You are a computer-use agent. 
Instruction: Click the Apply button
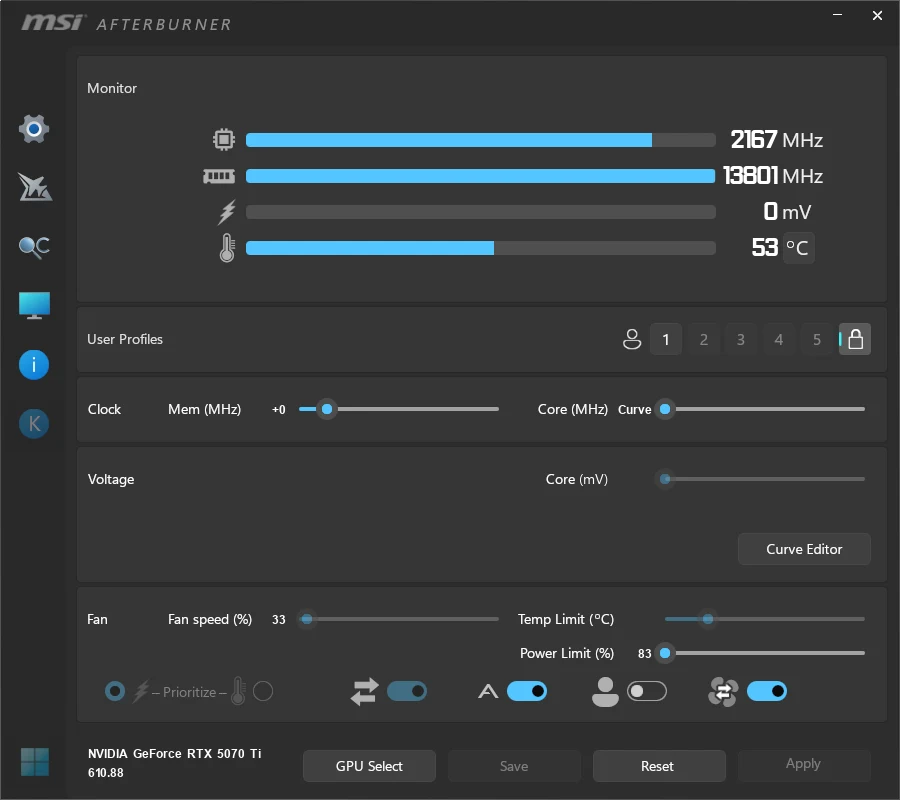pos(804,764)
